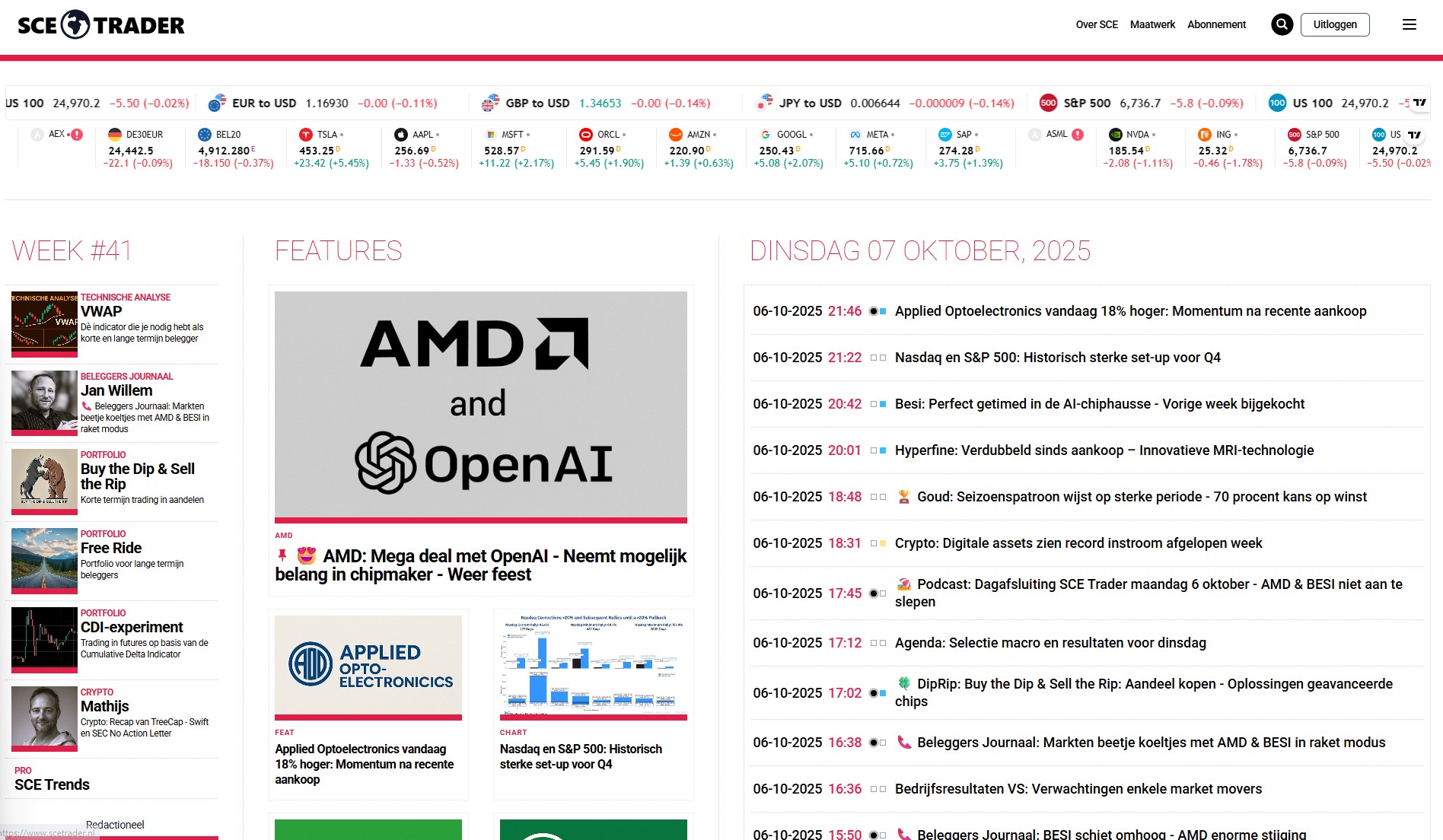Open the hamburger menu
The image size is (1443, 840).
click(1409, 24)
